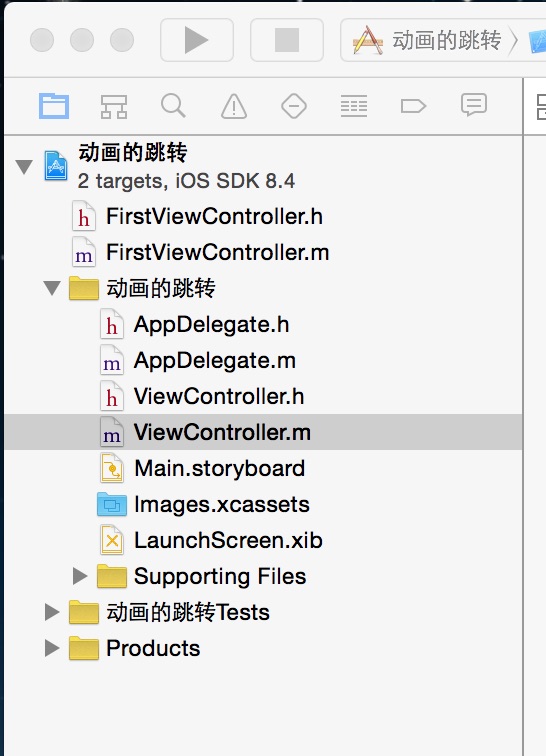546x756 pixels.
Task: Open the Project navigator tab
Action: (54, 106)
